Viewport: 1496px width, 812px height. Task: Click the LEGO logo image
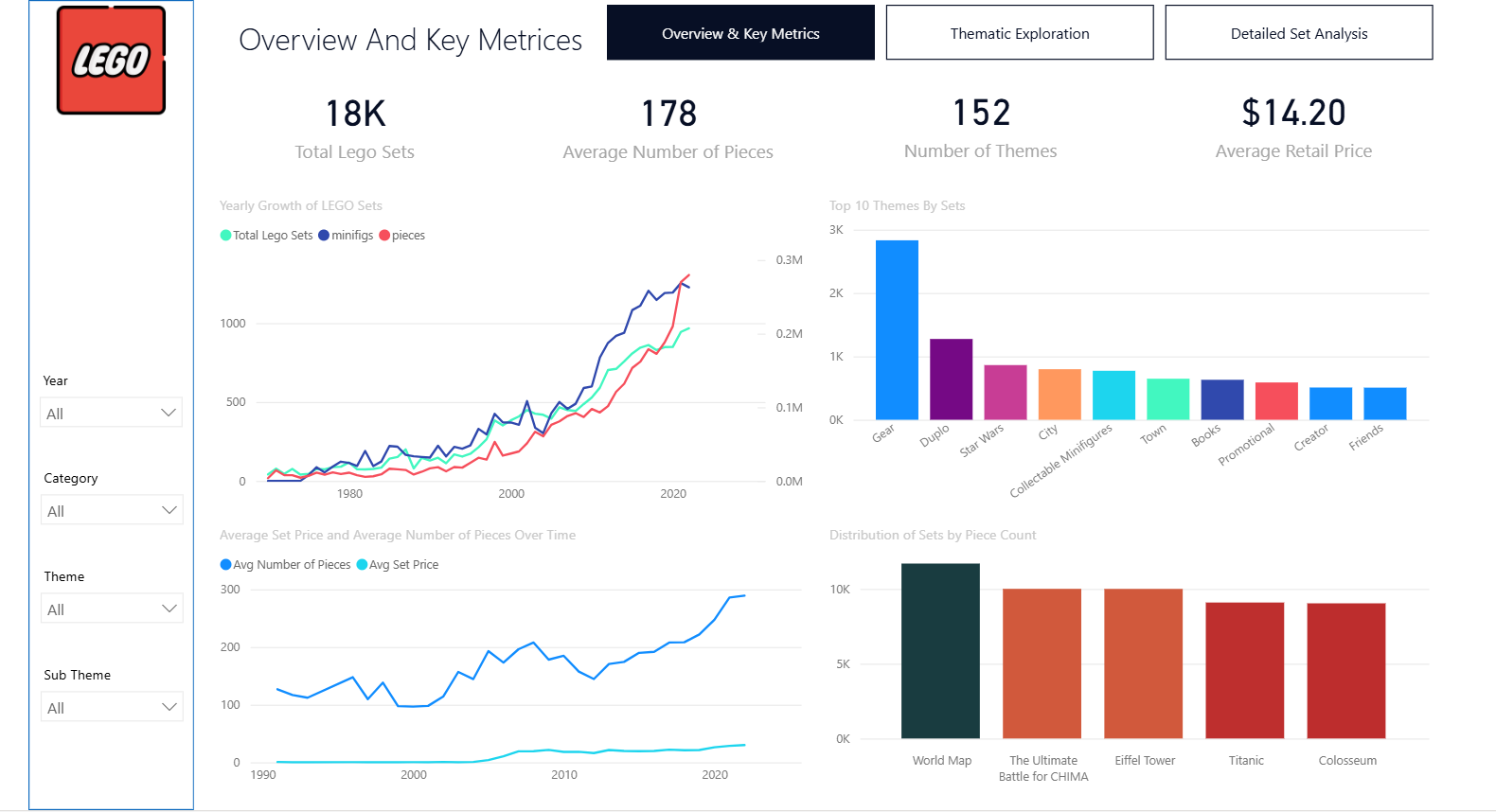[x=112, y=60]
